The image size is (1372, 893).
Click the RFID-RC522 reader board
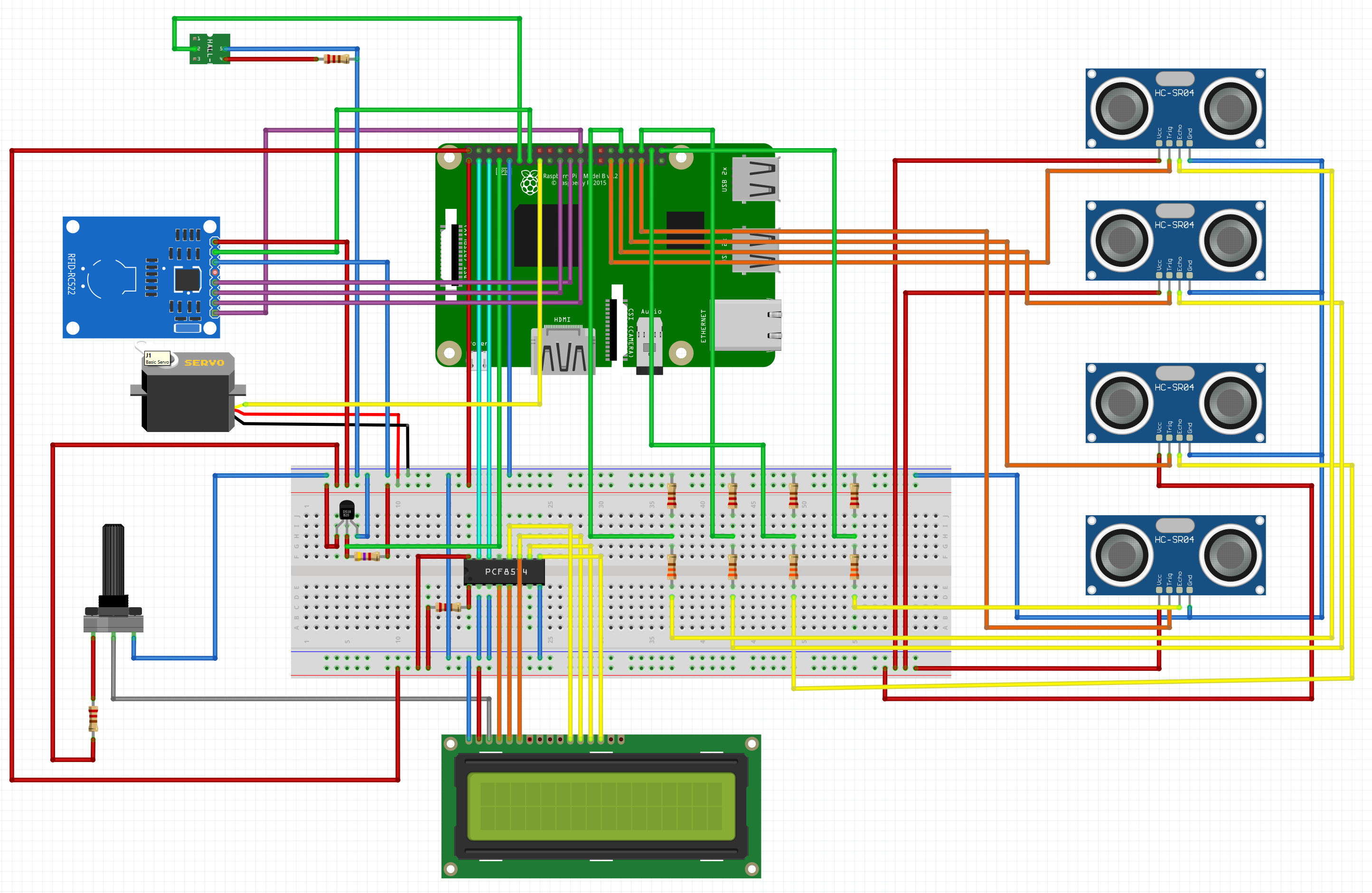(141, 277)
